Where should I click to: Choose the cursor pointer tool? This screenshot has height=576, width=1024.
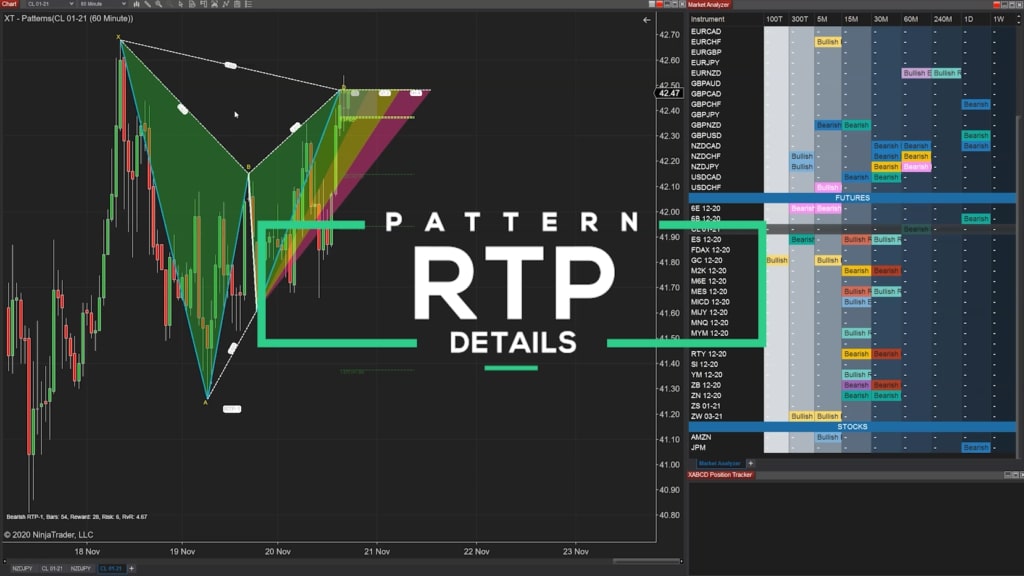coord(181,4)
